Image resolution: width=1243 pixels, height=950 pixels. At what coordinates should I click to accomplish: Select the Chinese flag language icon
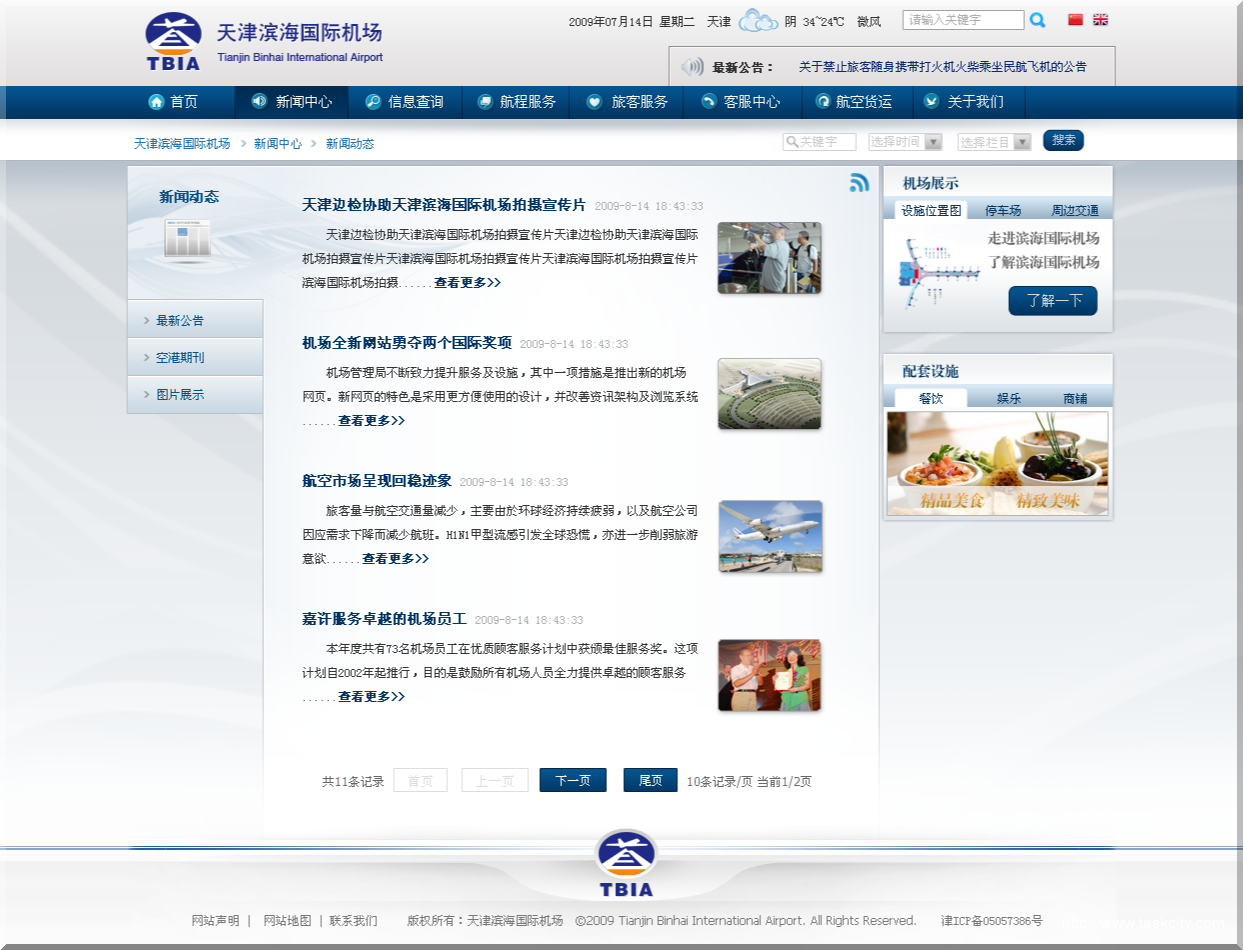pos(1074,19)
